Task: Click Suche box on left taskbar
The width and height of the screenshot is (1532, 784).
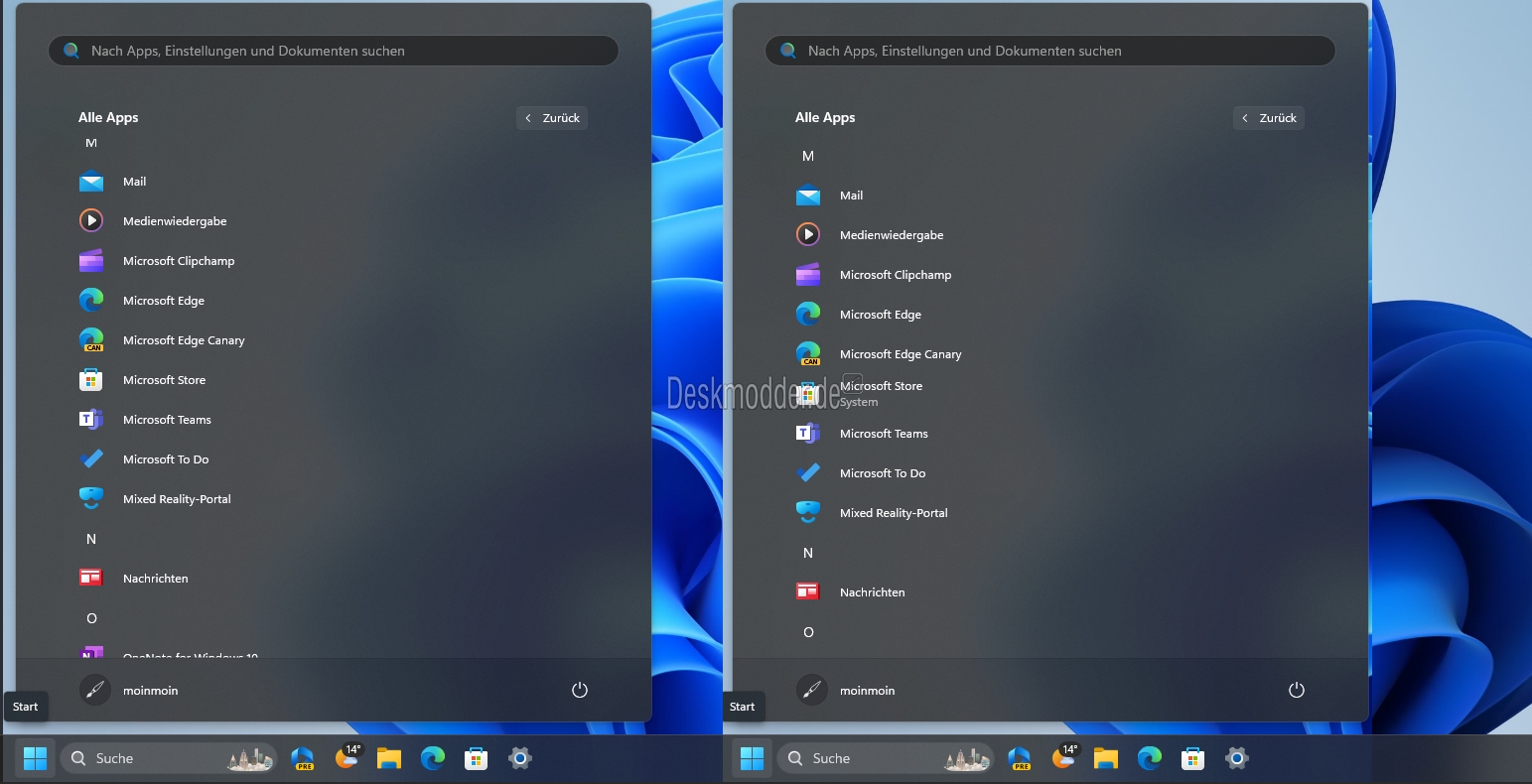Action: 169,758
